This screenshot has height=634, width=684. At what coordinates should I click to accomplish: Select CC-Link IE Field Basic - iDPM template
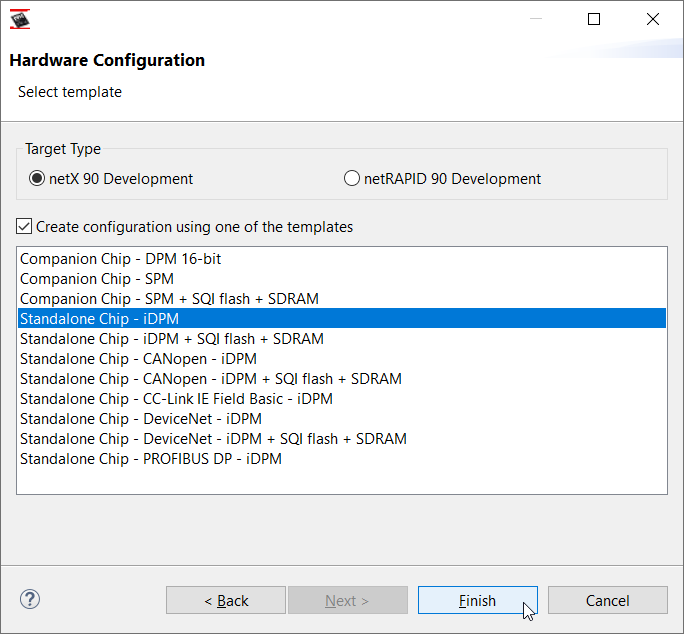point(176,399)
